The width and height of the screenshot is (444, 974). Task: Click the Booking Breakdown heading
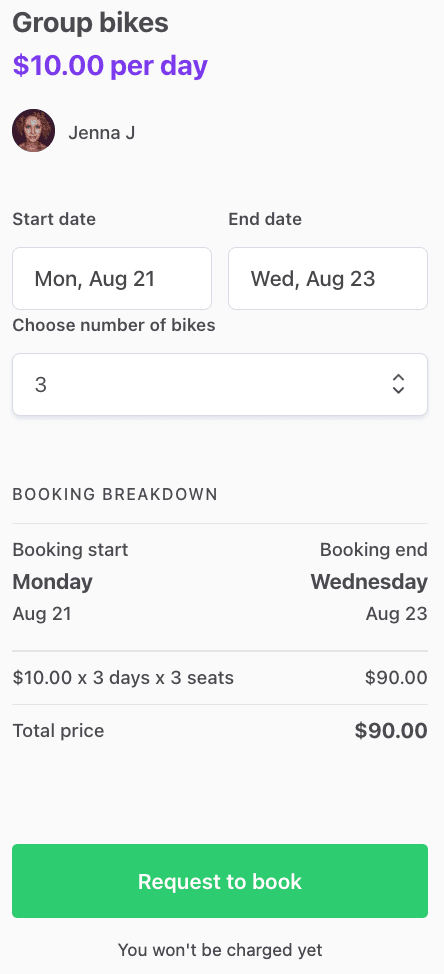(x=115, y=494)
